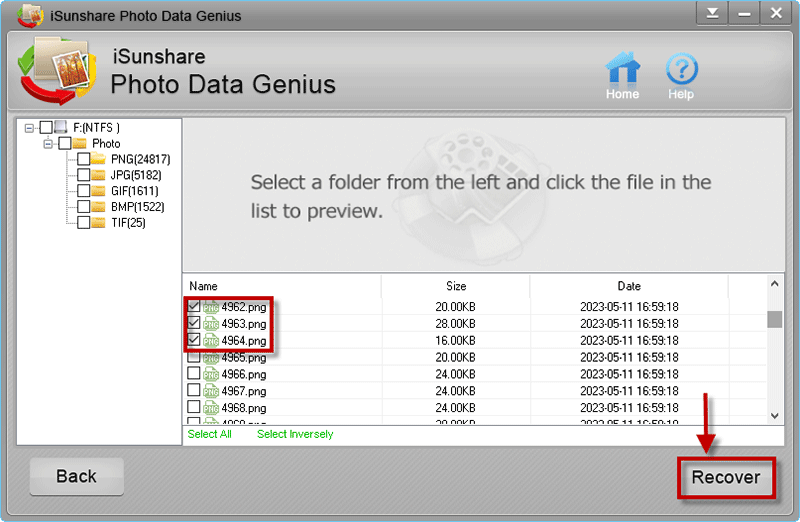Image resolution: width=800 pixels, height=522 pixels.
Task: Click the Select Inversely link
Action: (x=295, y=434)
